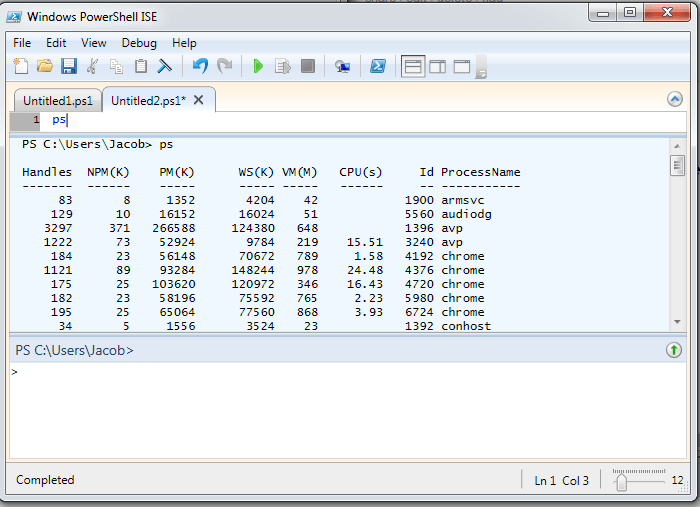The width and height of the screenshot is (700, 509).
Task: Click the zoom level value 12
Action: click(x=677, y=480)
